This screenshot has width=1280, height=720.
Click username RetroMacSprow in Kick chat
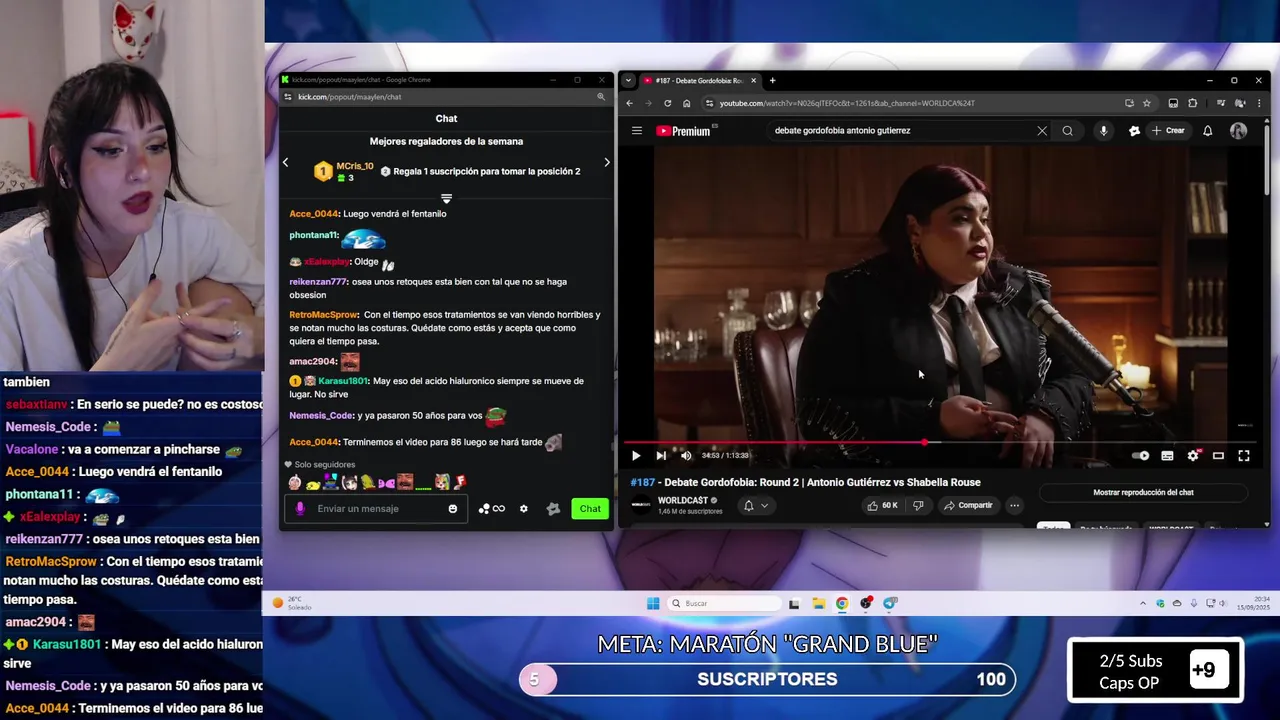[x=324, y=315]
